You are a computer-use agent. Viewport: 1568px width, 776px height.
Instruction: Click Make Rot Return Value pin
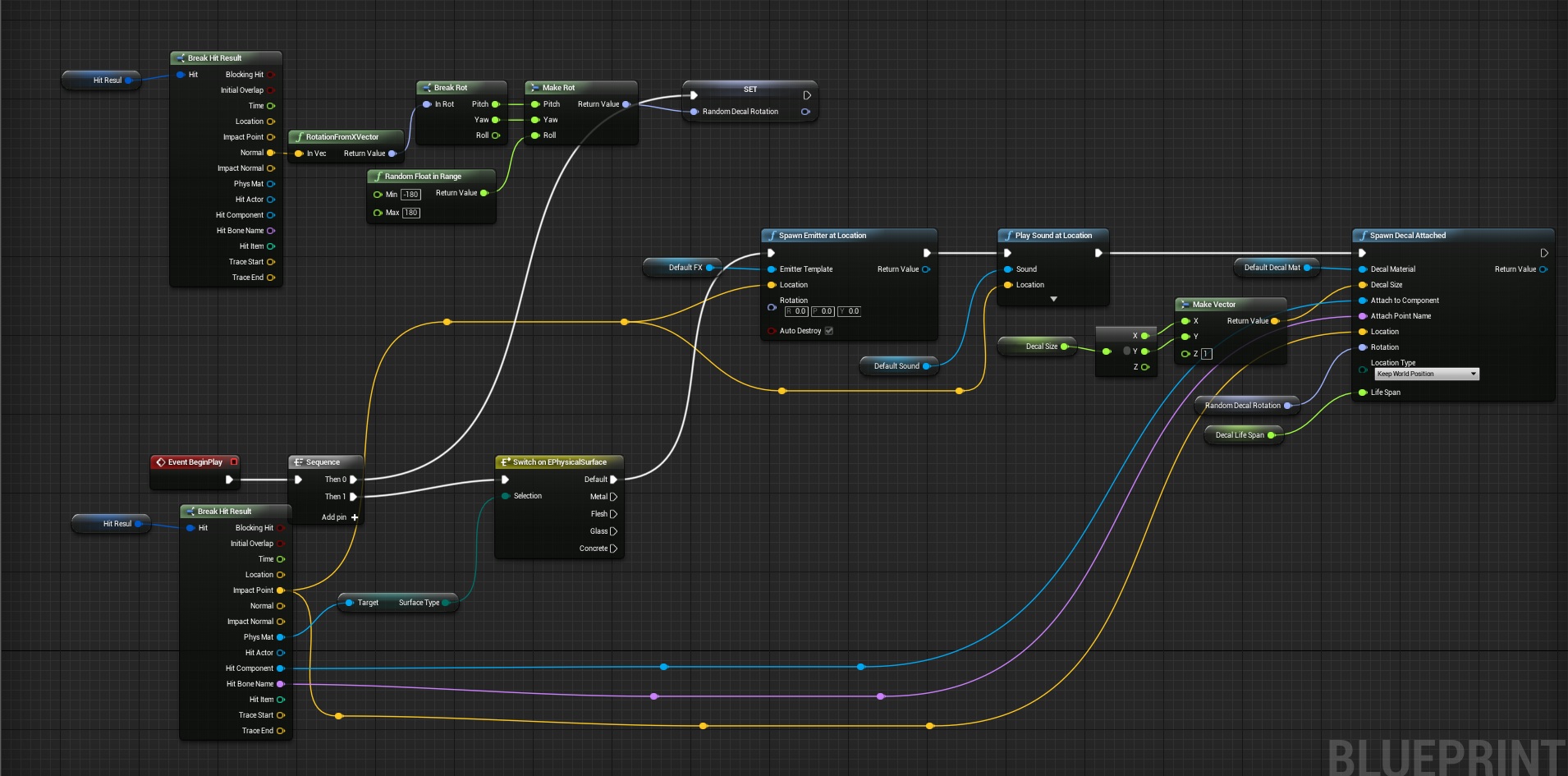[626, 104]
